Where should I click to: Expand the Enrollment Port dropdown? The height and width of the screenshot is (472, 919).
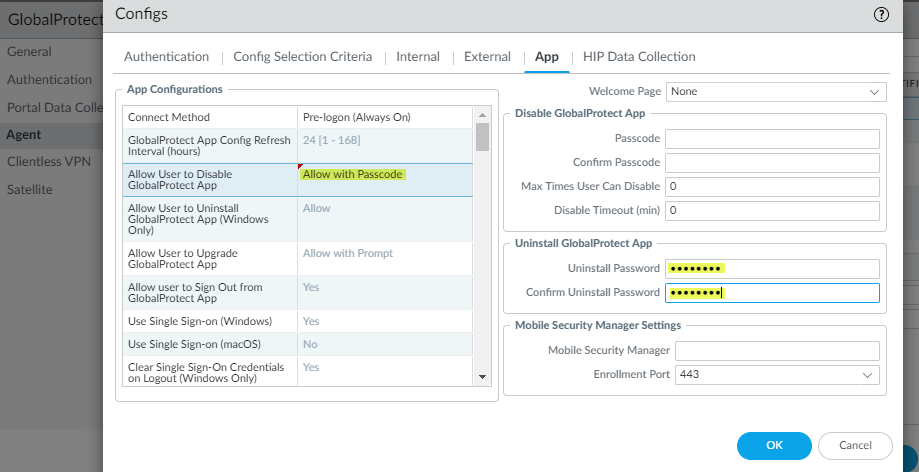click(x=776, y=374)
